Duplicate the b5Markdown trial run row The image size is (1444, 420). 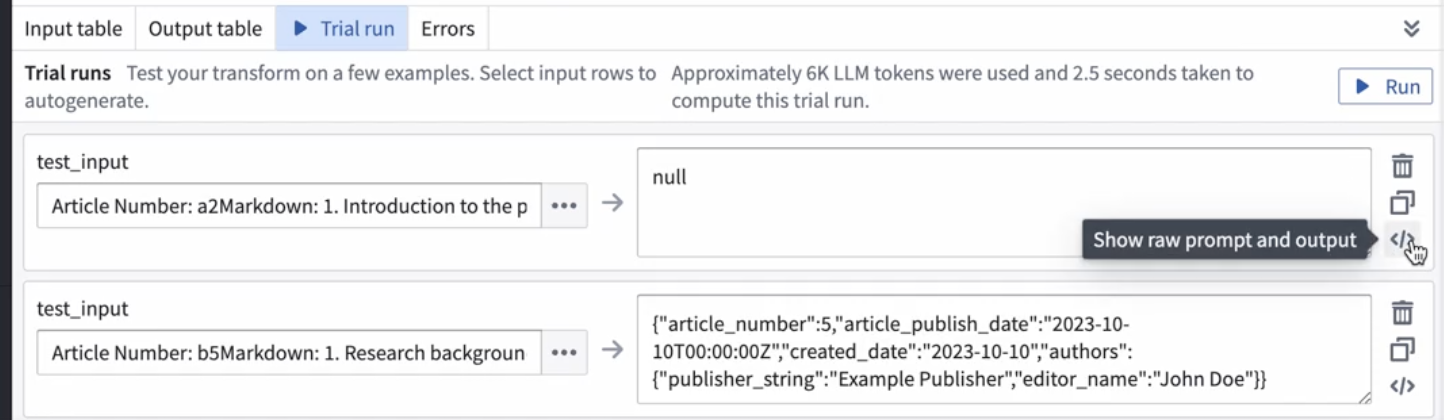click(1402, 349)
